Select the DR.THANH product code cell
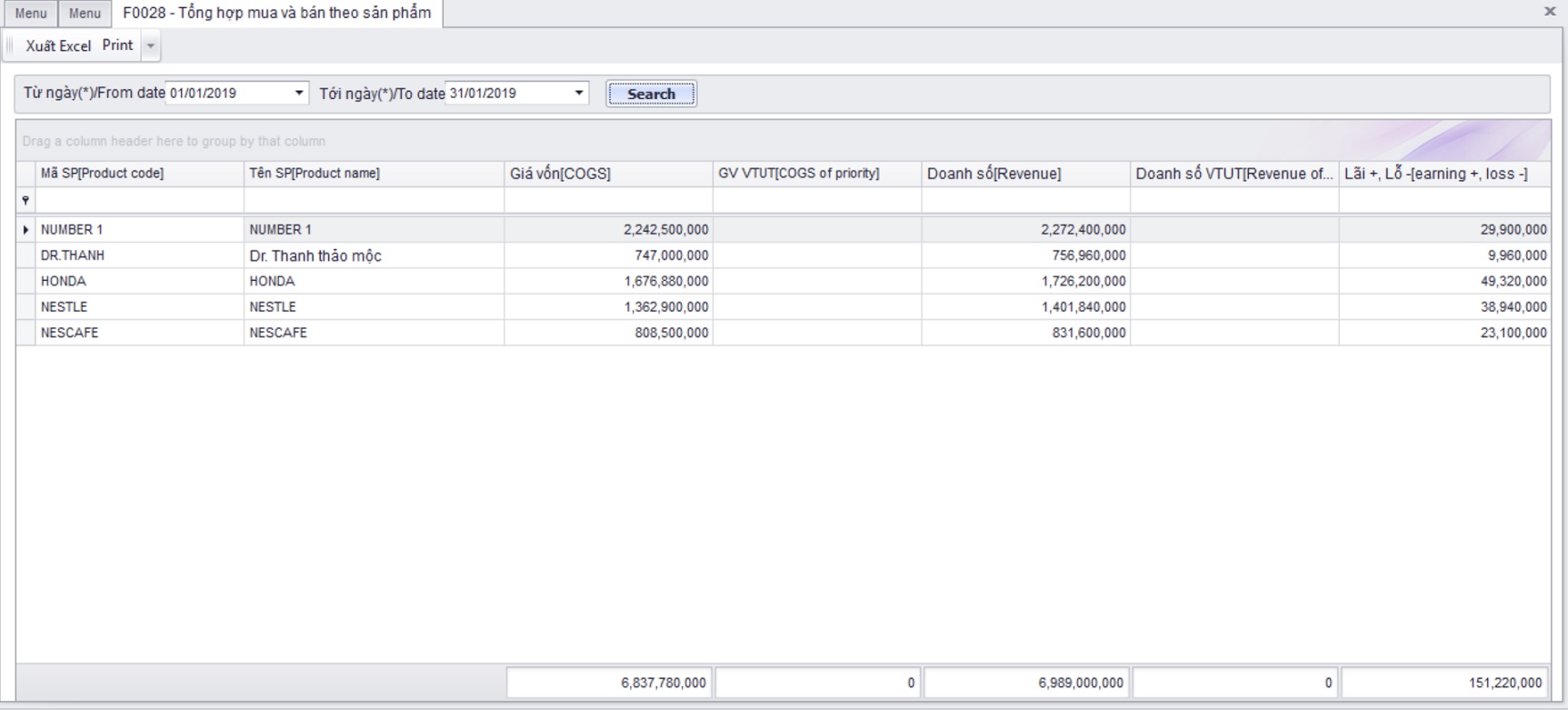The height and width of the screenshot is (710, 1568). coord(139,255)
